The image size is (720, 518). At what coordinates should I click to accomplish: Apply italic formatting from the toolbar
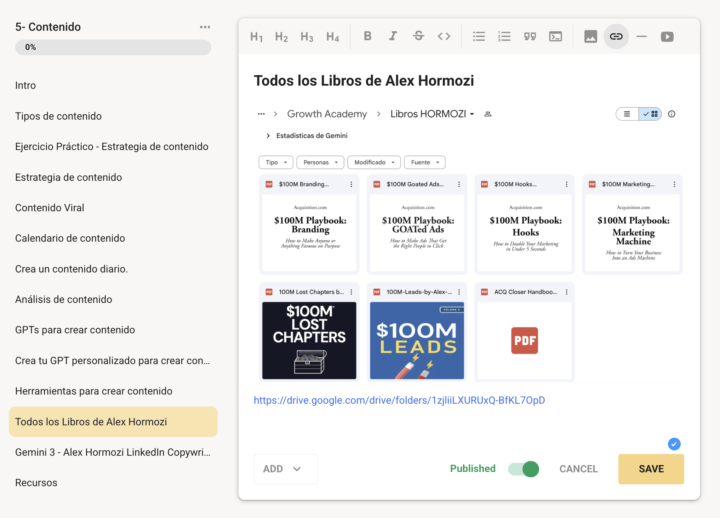393,36
